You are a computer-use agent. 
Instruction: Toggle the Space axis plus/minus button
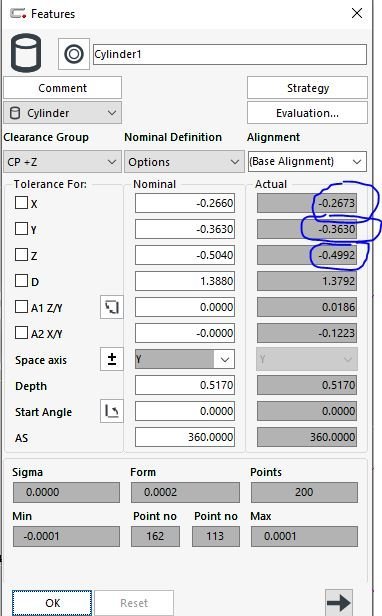(112, 359)
